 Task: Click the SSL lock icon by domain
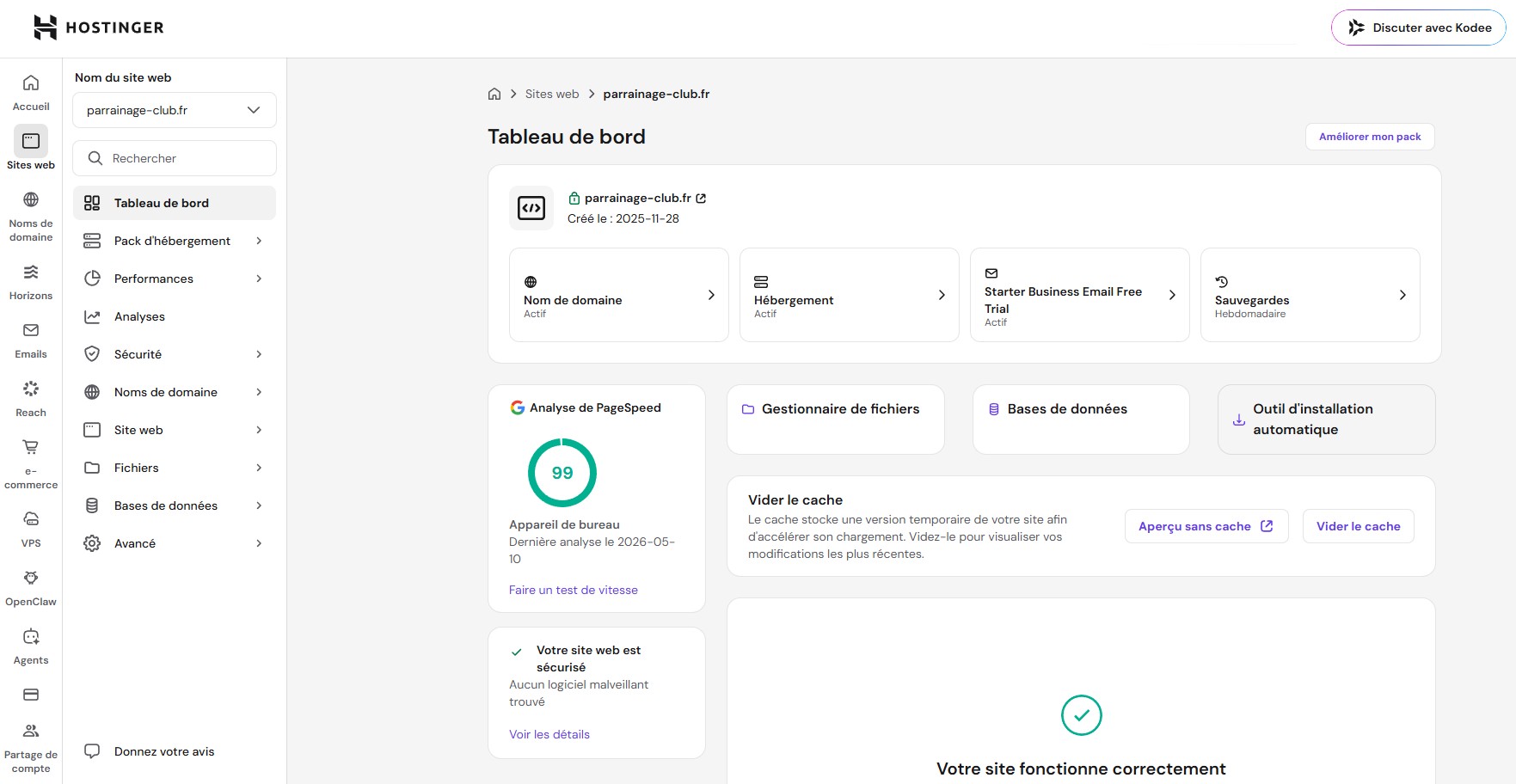pos(574,199)
